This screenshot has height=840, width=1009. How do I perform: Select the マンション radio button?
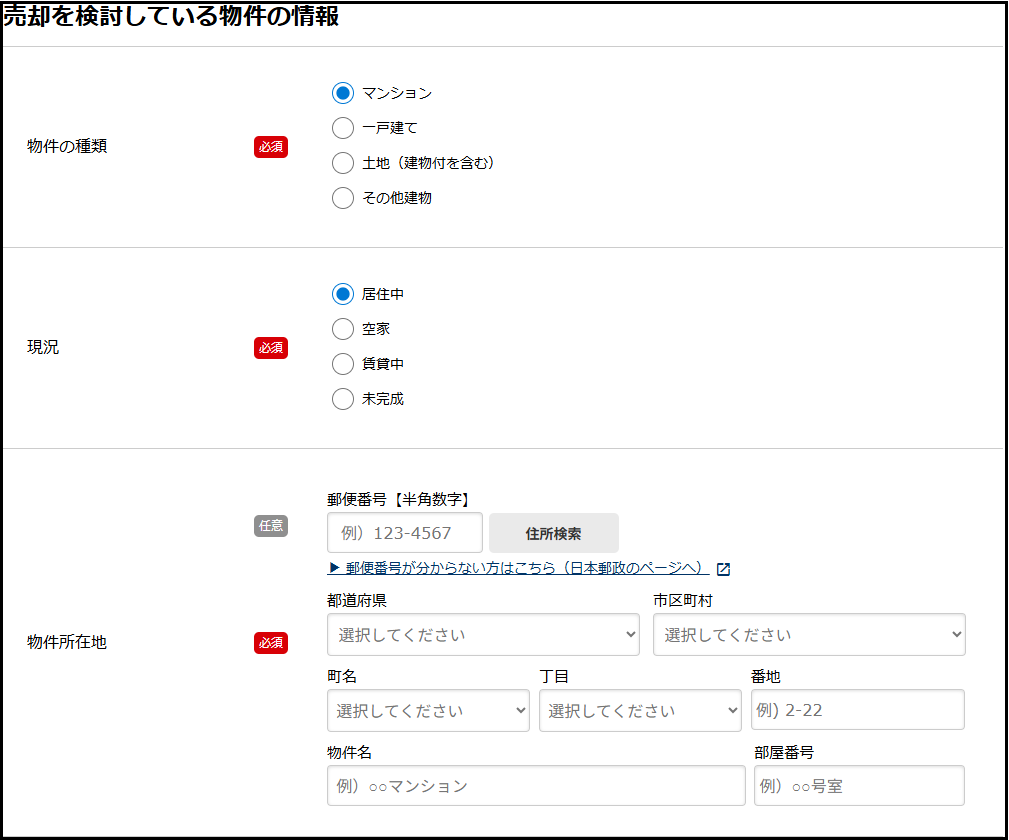[x=343, y=93]
